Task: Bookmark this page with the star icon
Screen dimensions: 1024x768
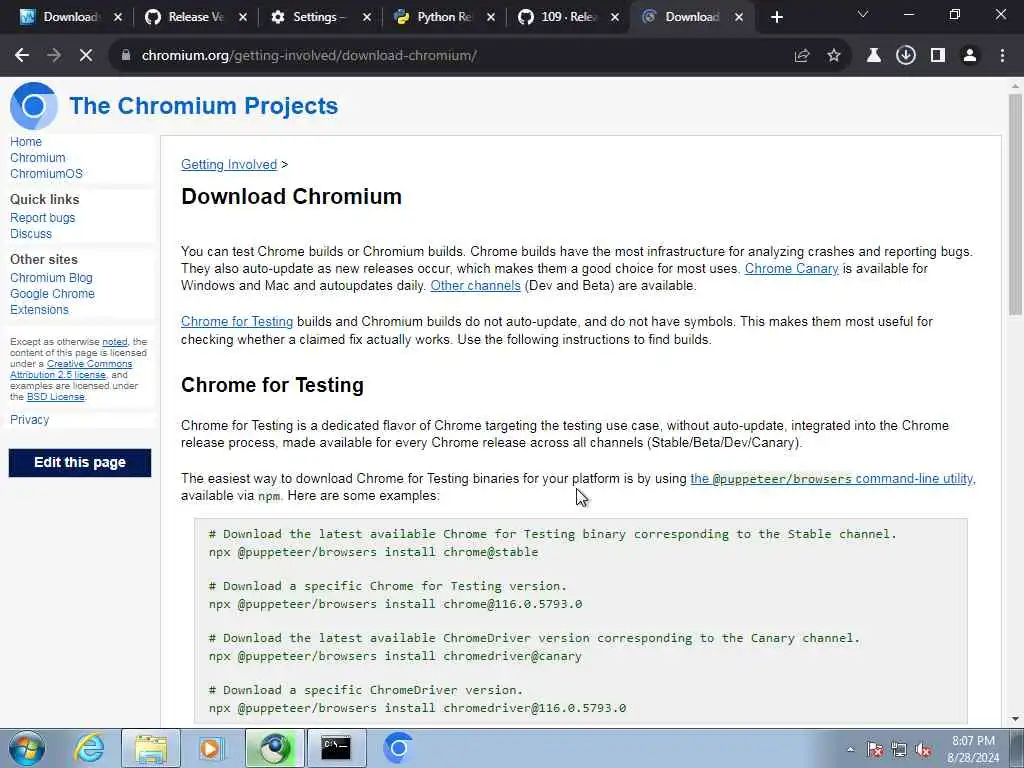Action: pos(834,56)
